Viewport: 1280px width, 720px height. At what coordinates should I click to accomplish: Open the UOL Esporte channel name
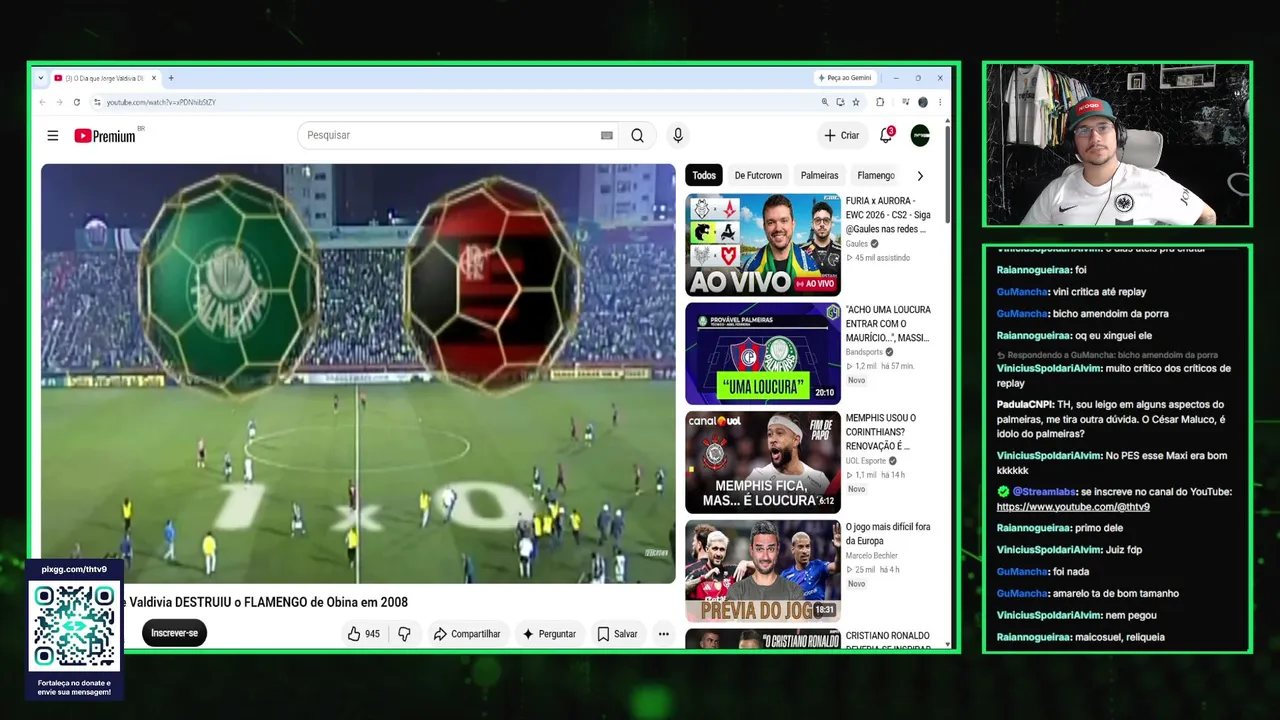[866, 461]
